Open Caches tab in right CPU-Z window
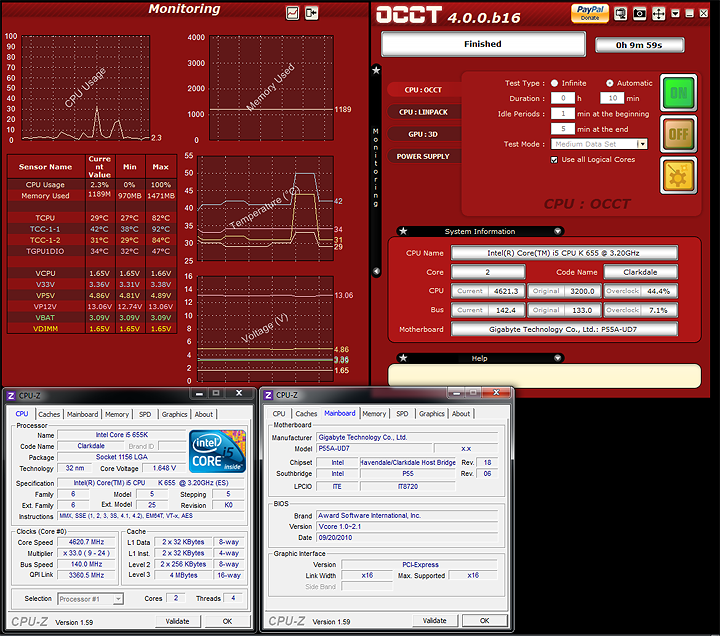Screen dimensions: 720x636 click(x=306, y=414)
